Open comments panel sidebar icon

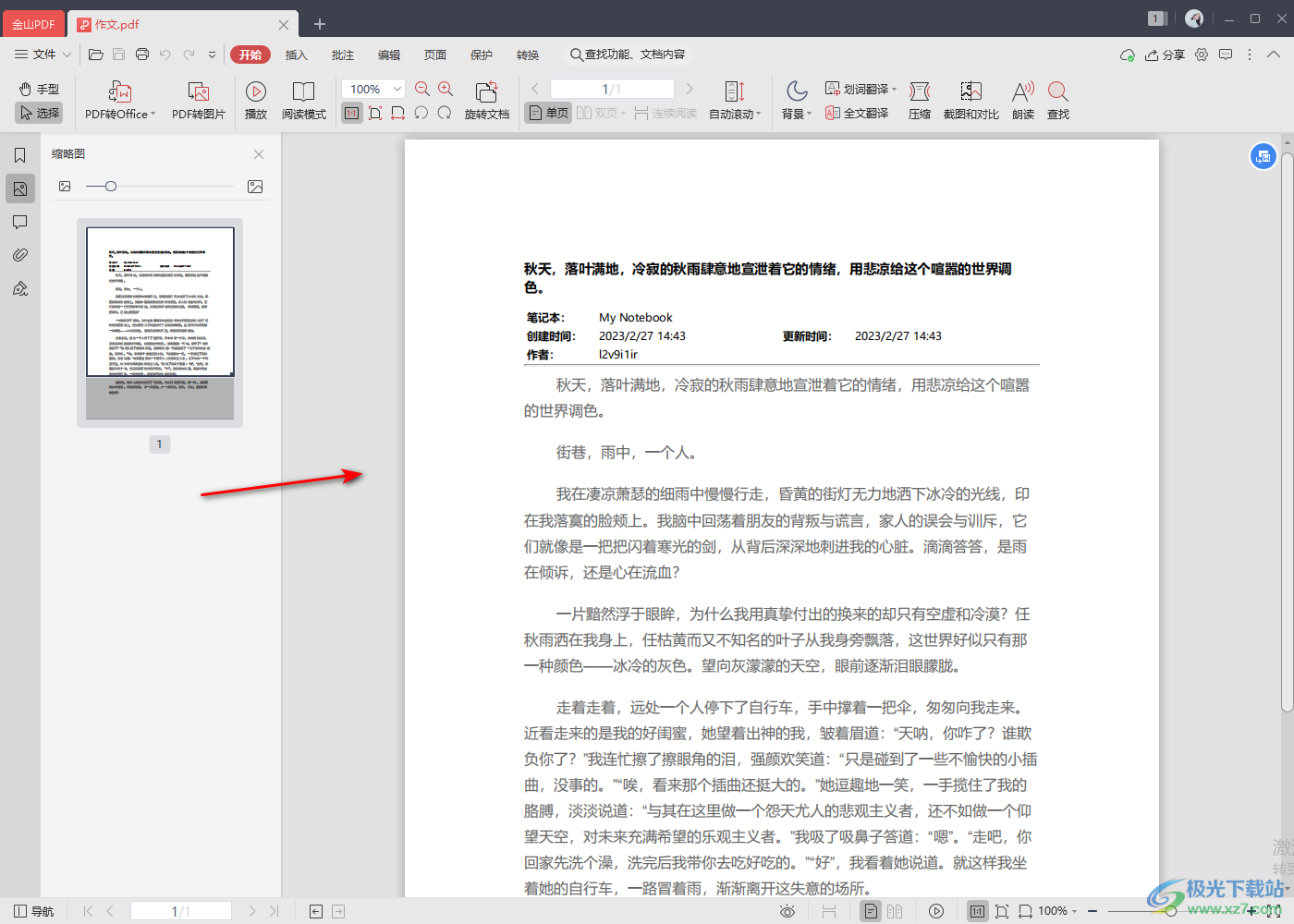click(20, 222)
